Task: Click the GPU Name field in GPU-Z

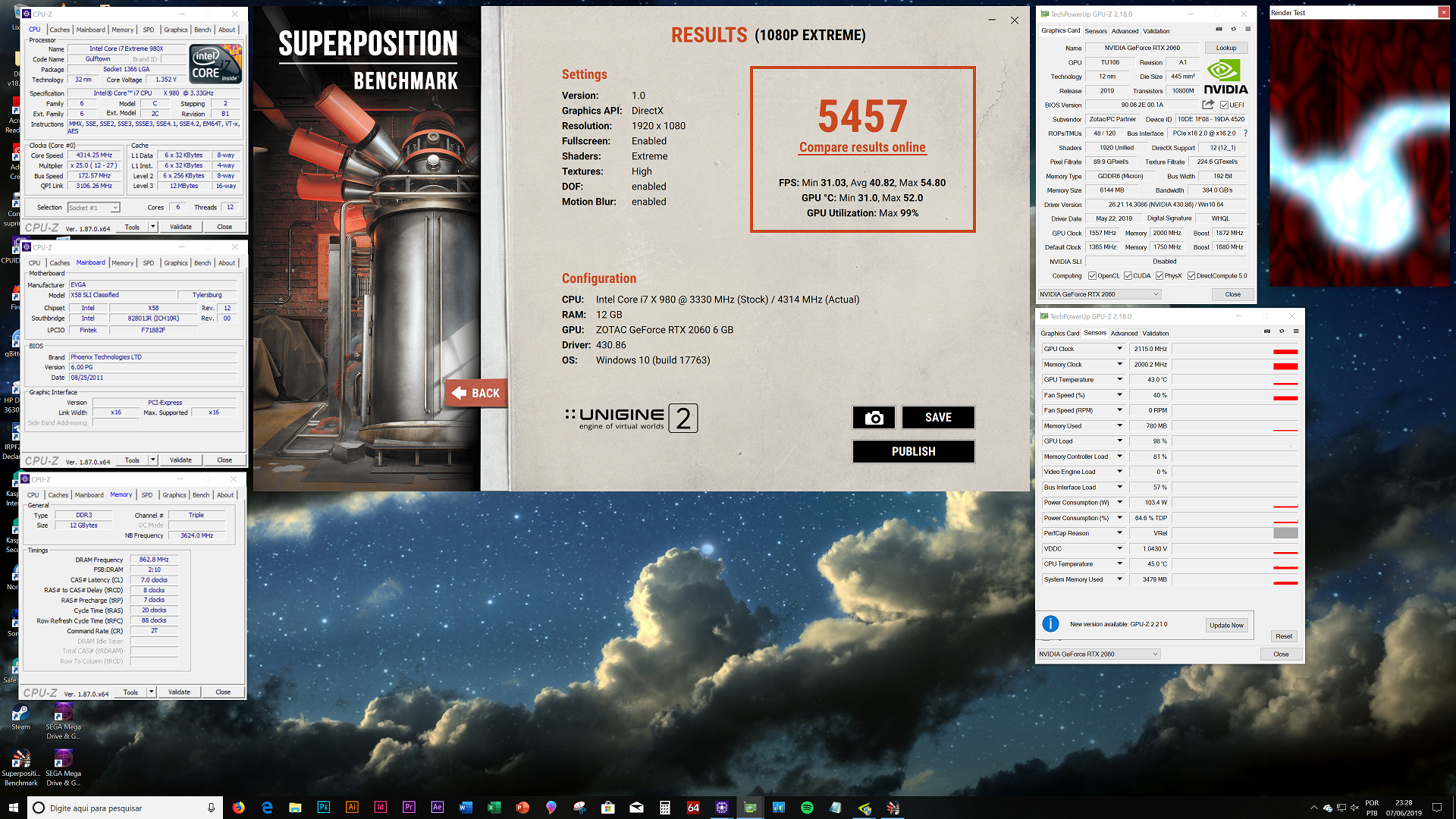Action: (x=1142, y=48)
